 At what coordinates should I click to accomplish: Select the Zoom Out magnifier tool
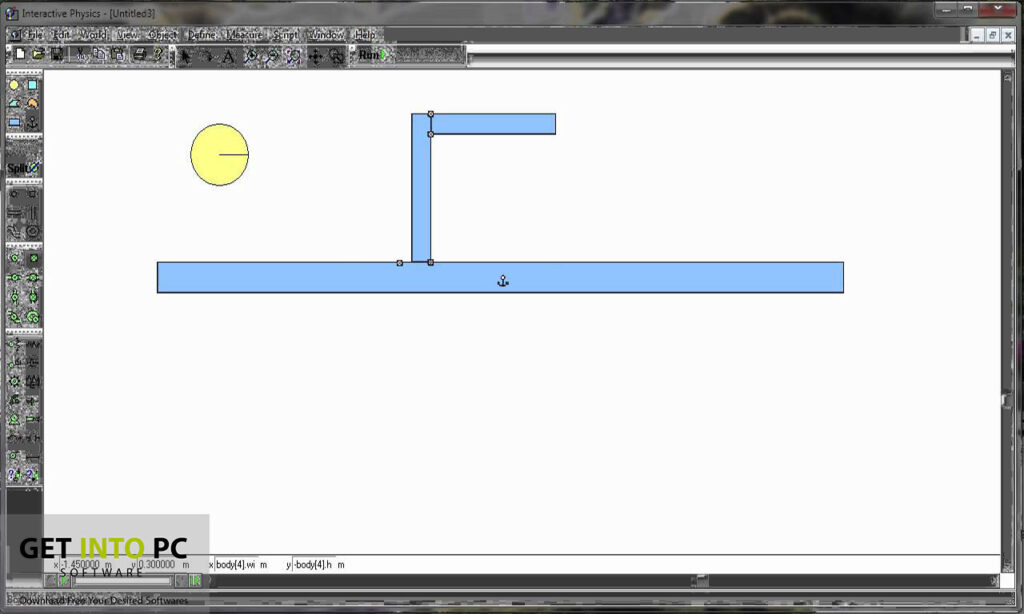[x=272, y=57]
